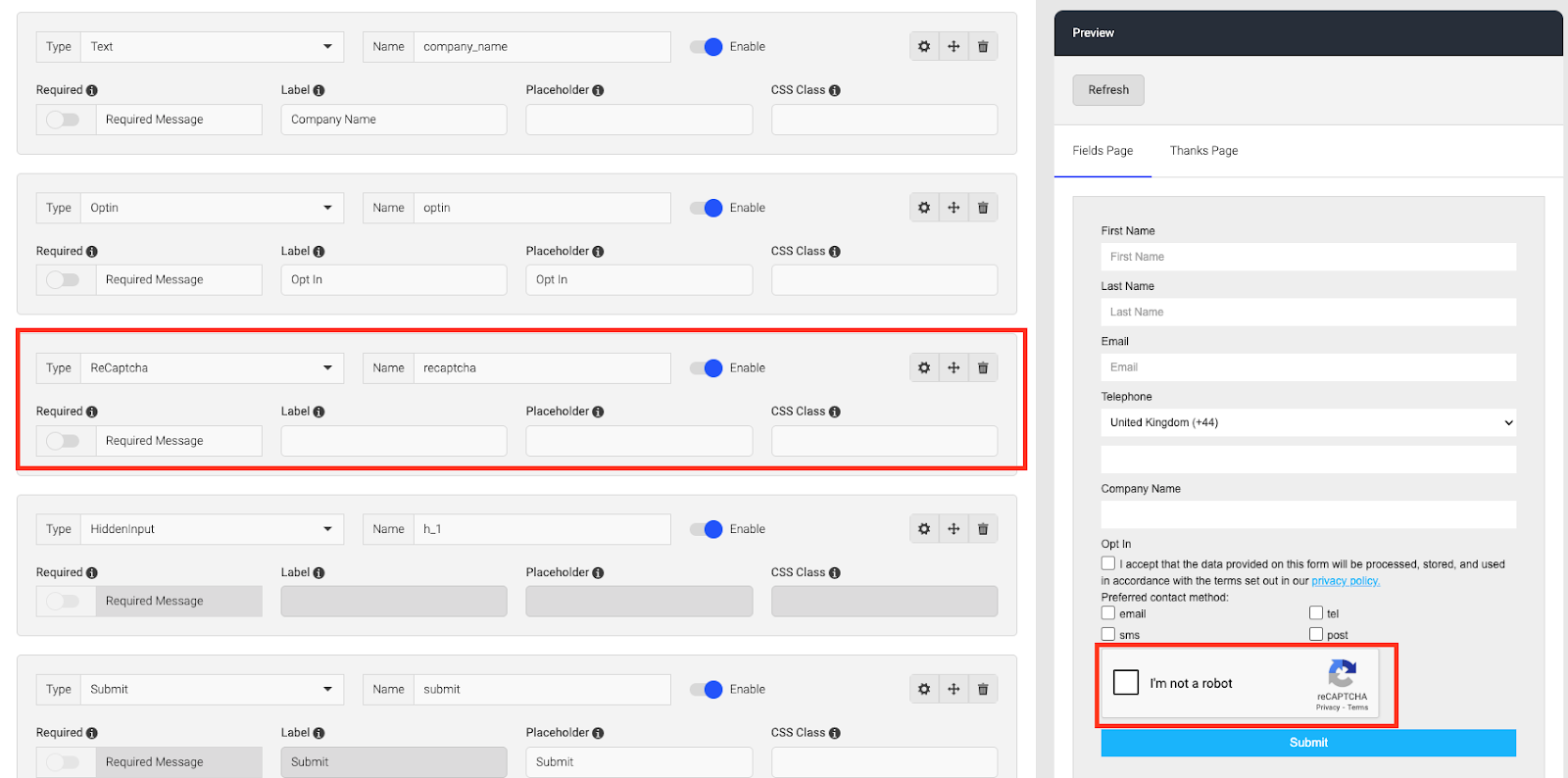Toggle Enable switch for company_name field
This screenshot has width=1568, height=778.
(706, 47)
